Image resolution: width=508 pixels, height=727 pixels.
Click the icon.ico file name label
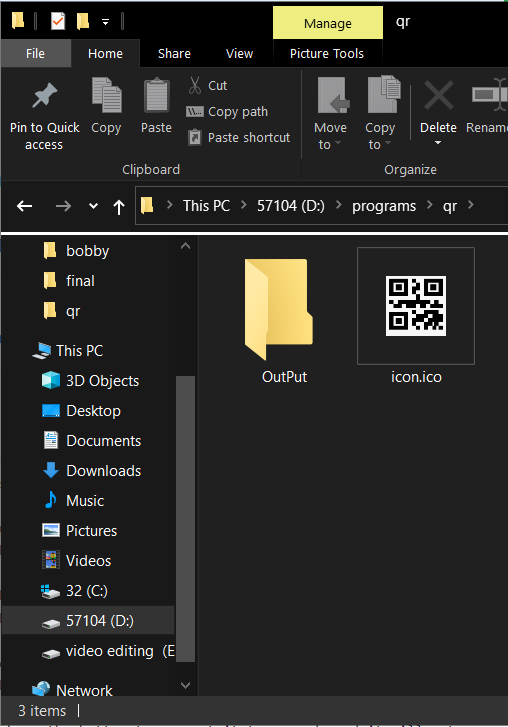point(416,377)
